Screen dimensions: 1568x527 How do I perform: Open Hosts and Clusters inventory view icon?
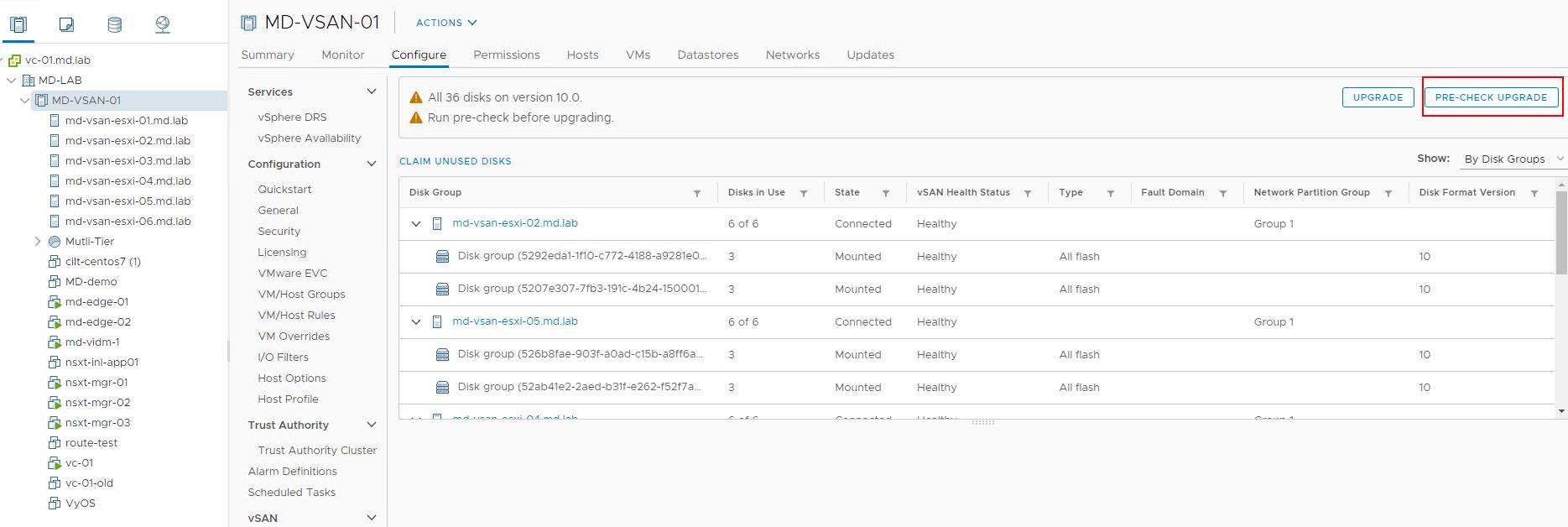point(18,24)
